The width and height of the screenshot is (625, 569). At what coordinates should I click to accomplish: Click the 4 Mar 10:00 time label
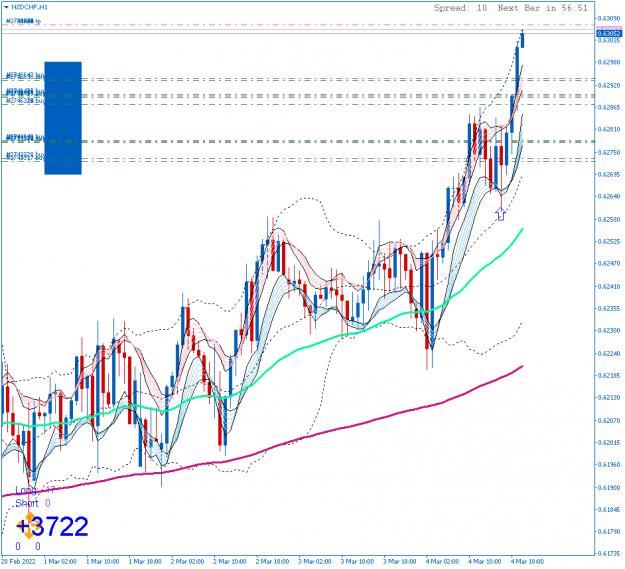coord(485,562)
